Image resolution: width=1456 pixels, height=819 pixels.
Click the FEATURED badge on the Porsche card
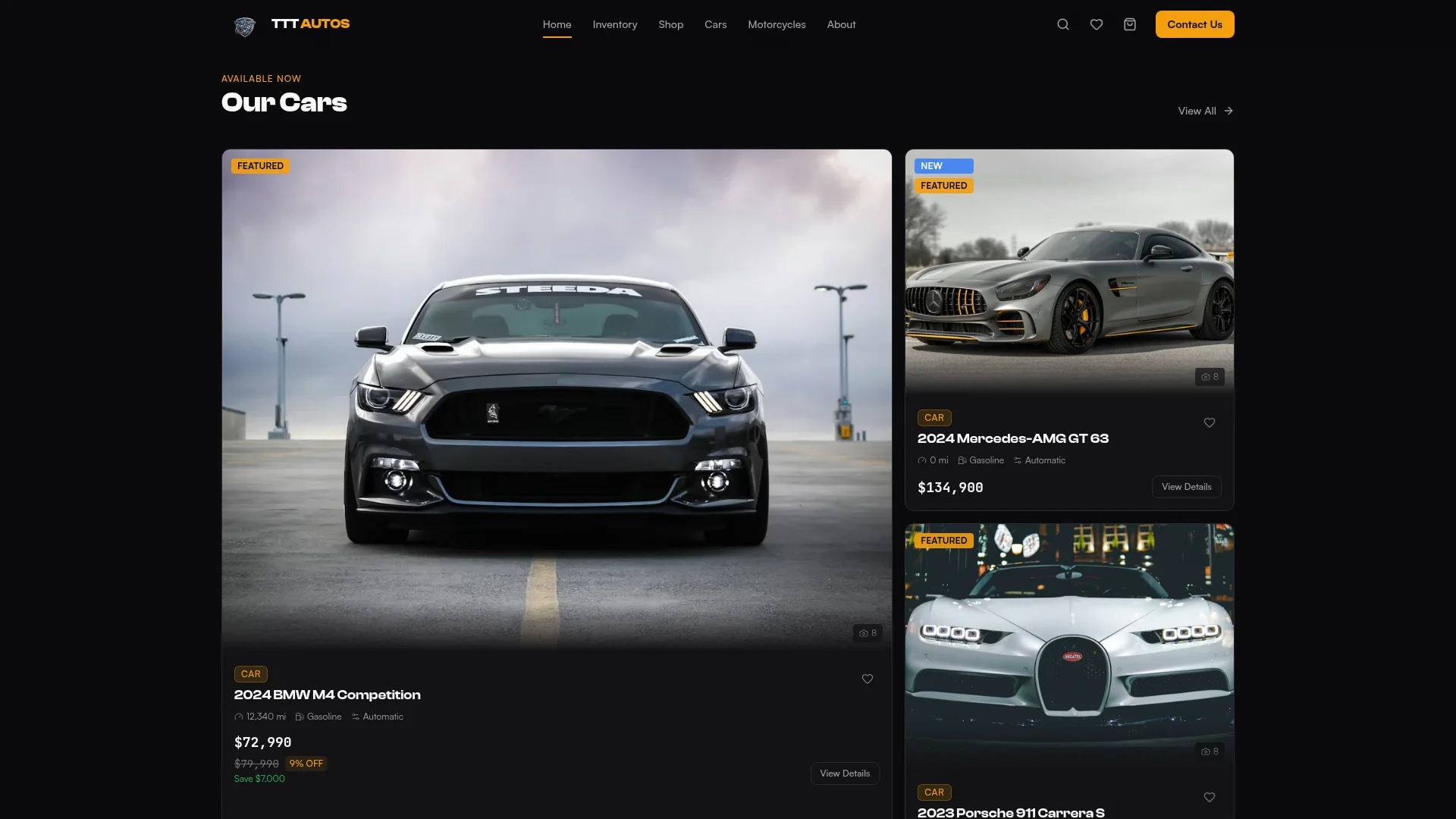click(943, 541)
